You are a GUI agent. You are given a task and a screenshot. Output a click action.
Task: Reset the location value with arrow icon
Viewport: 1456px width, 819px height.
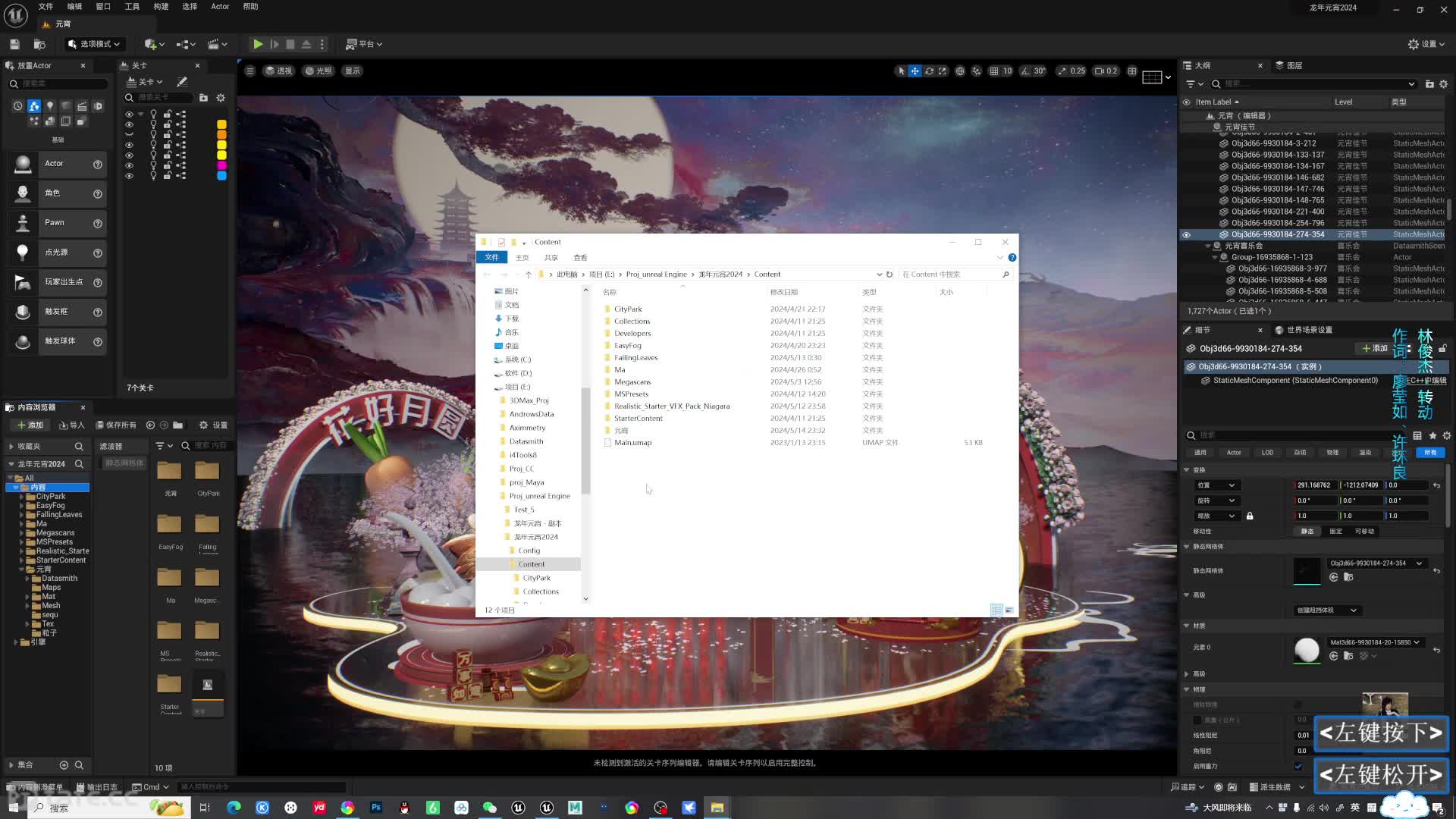point(1436,485)
